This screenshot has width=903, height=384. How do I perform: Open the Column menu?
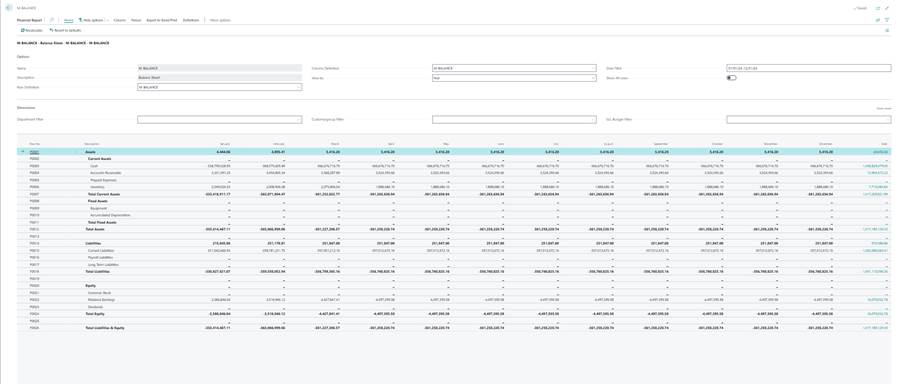119,20
